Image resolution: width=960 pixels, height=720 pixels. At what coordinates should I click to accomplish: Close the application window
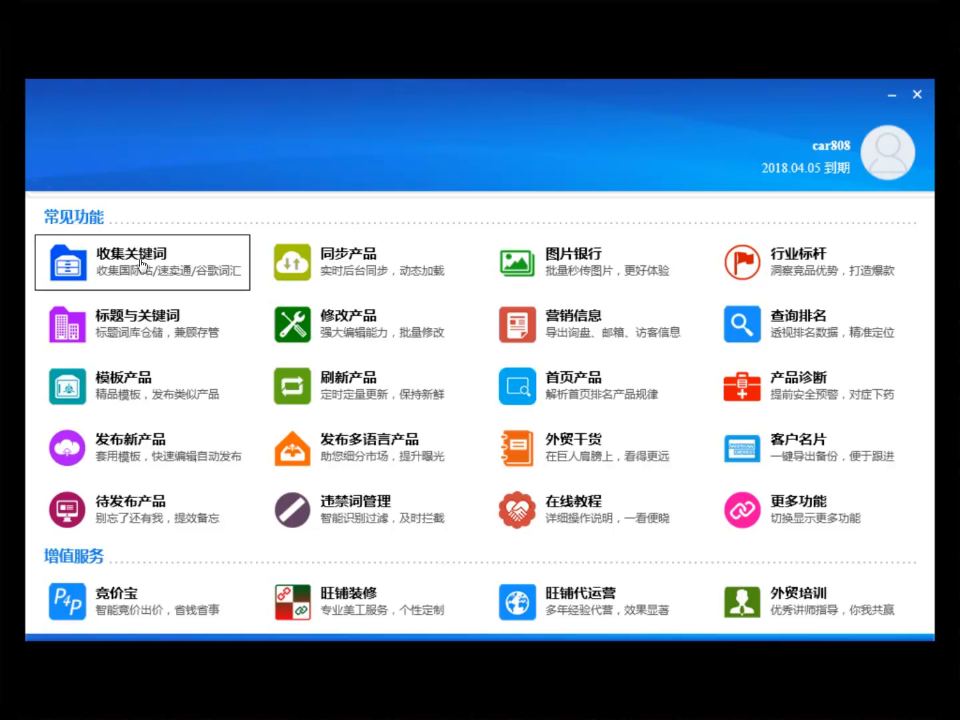pyautogui.click(x=917, y=94)
